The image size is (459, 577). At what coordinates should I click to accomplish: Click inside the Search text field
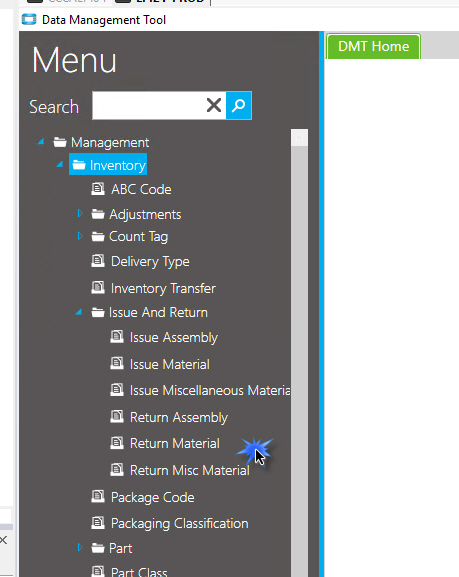pos(148,106)
